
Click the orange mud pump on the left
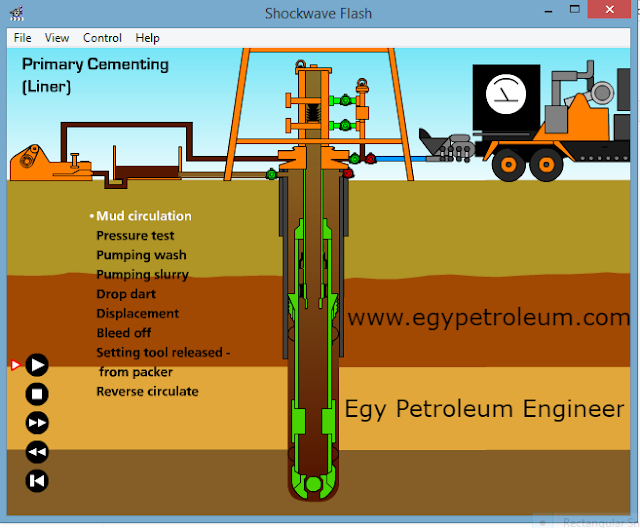pos(50,164)
